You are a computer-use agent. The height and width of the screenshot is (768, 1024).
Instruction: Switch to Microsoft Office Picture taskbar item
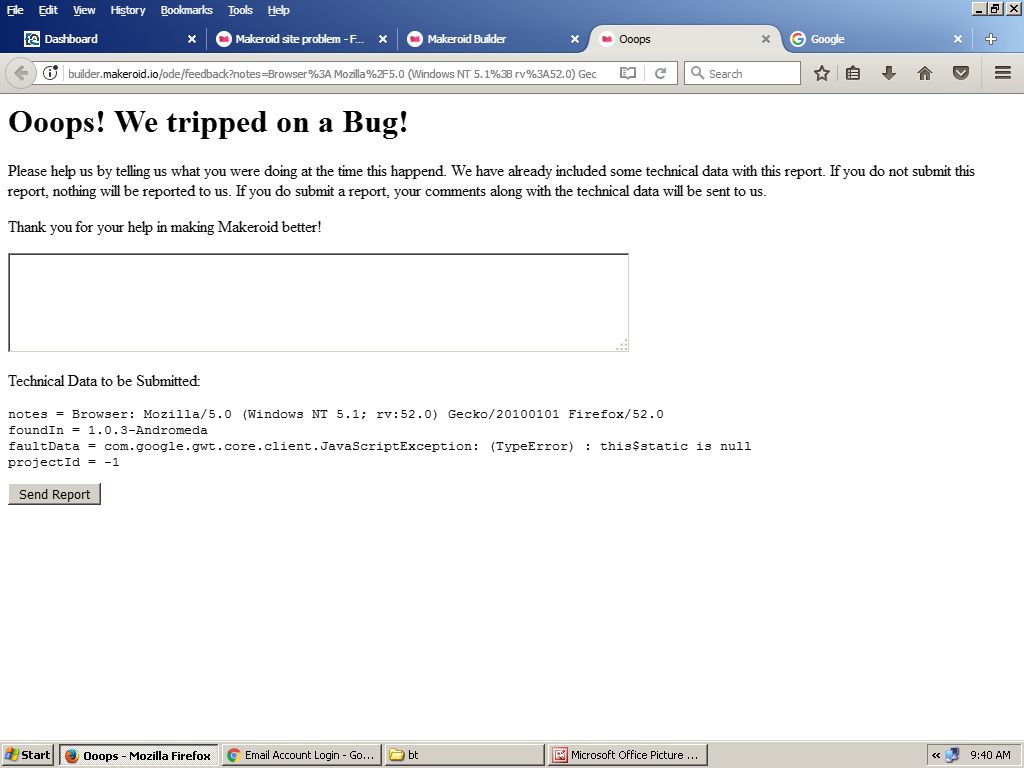click(x=628, y=755)
